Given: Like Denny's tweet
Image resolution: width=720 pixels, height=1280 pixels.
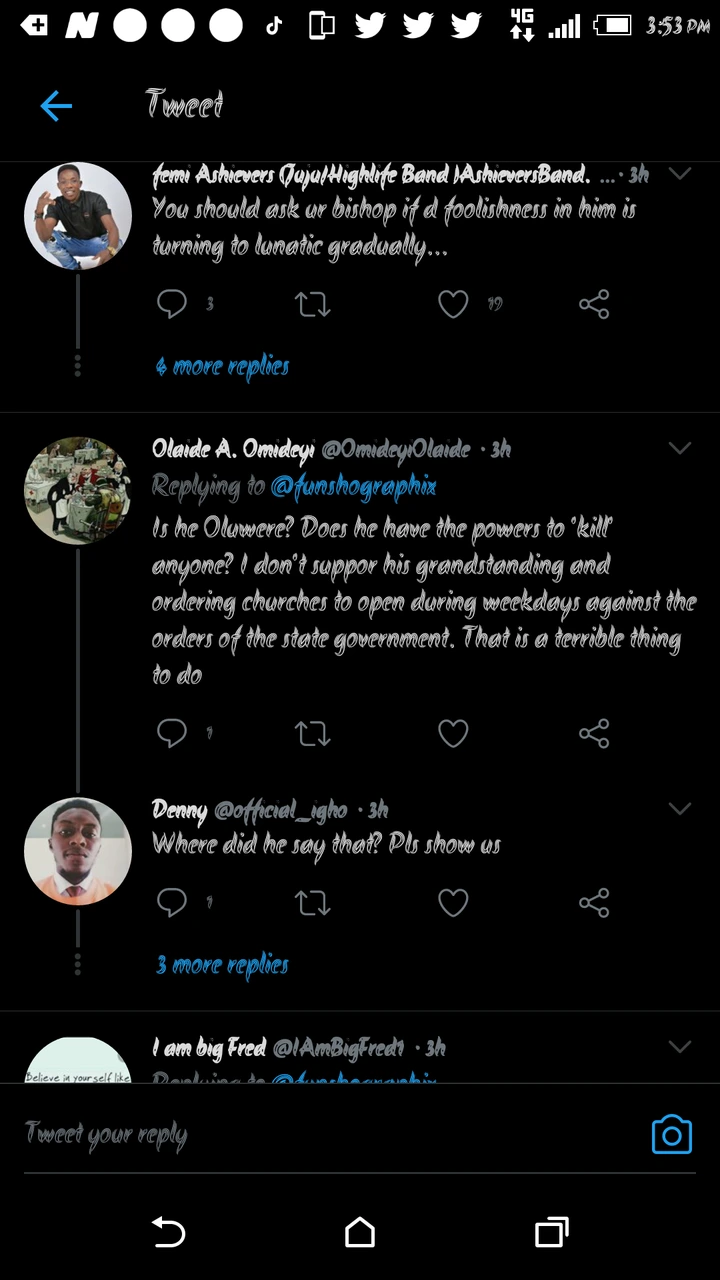Looking at the screenshot, I should tap(453, 903).
